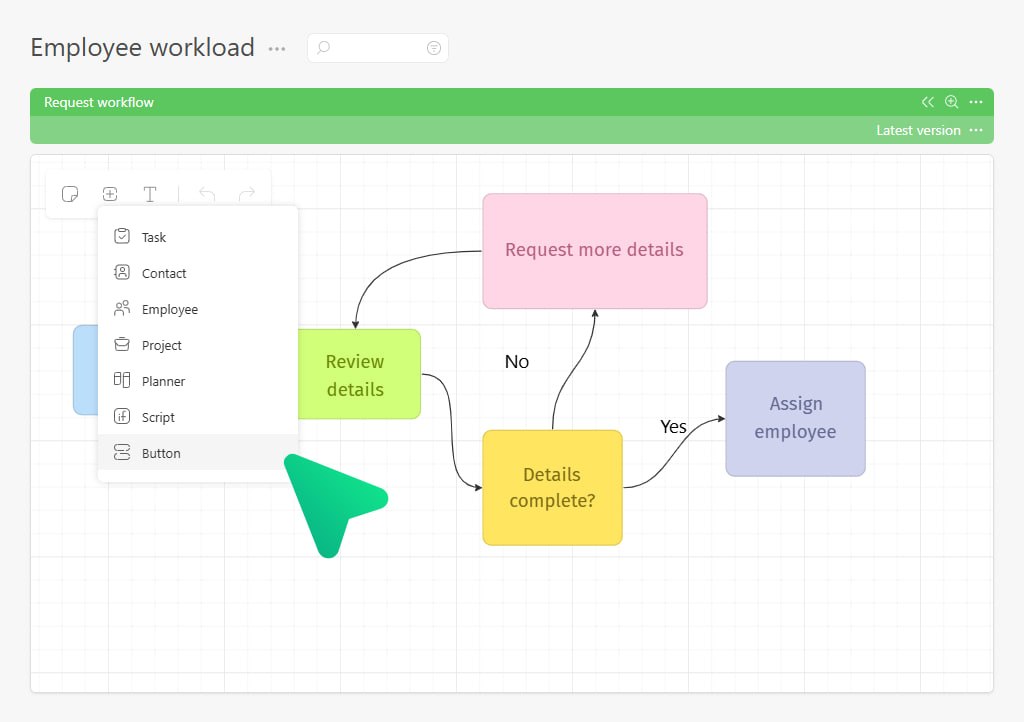The image size is (1024, 722).
Task: Click the search magnifier icon
Action: point(323,48)
